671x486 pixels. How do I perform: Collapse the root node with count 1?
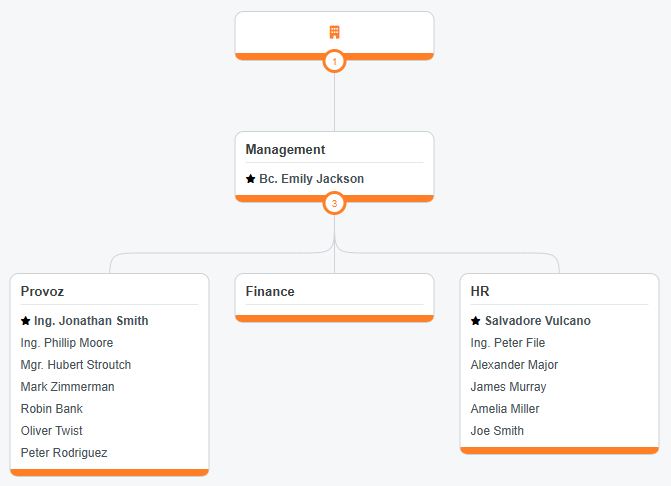coord(334,62)
